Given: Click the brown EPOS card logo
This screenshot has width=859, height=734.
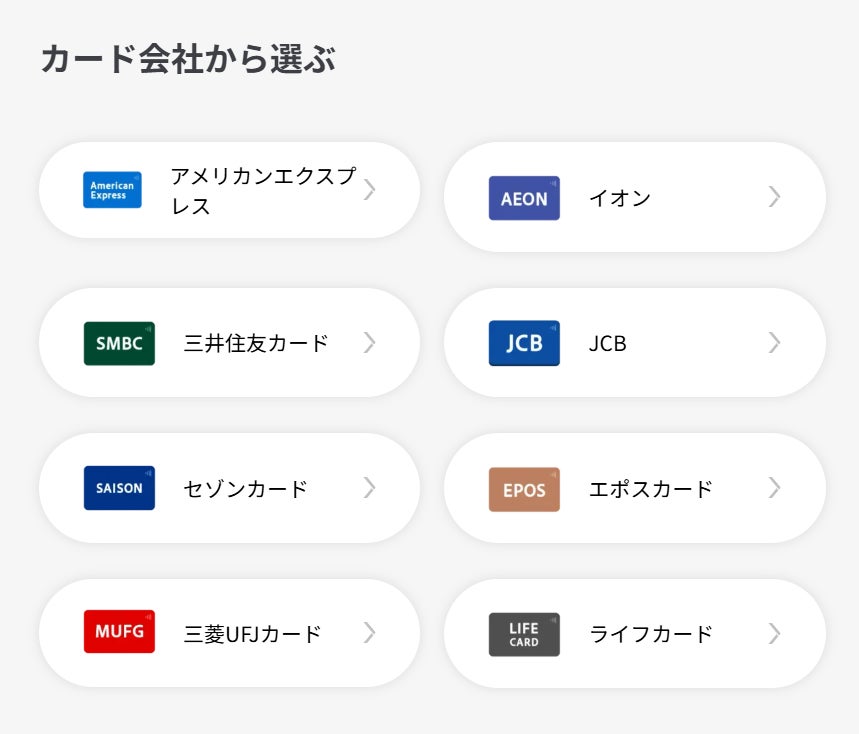Looking at the screenshot, I should click(x=524, y=489).
